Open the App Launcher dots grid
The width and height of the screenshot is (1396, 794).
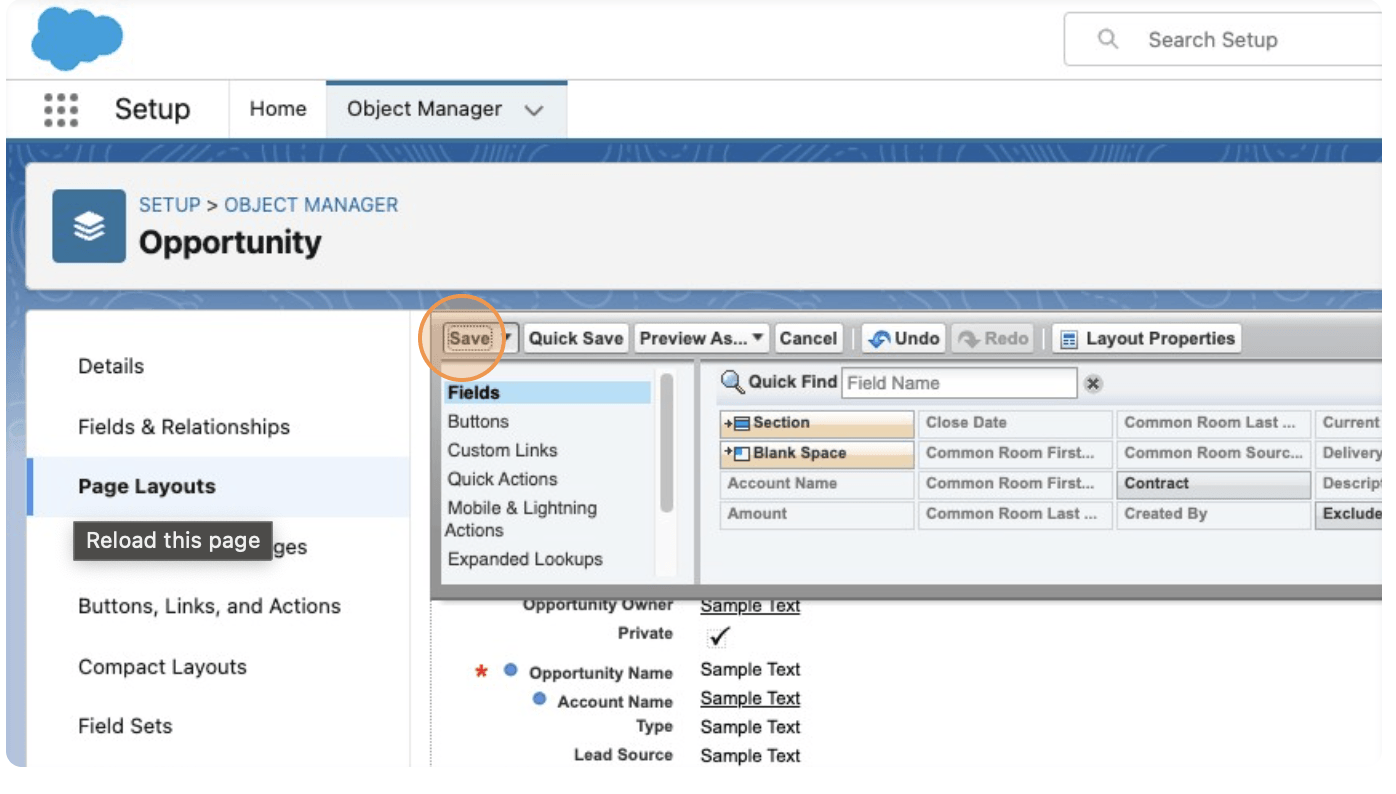click(61, 110)
